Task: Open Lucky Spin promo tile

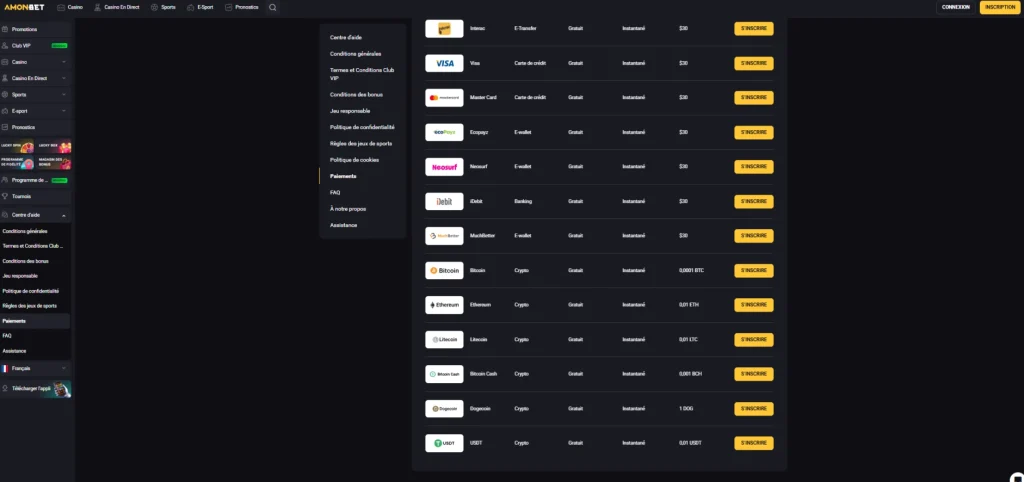Action: click(x=17, y=147)
